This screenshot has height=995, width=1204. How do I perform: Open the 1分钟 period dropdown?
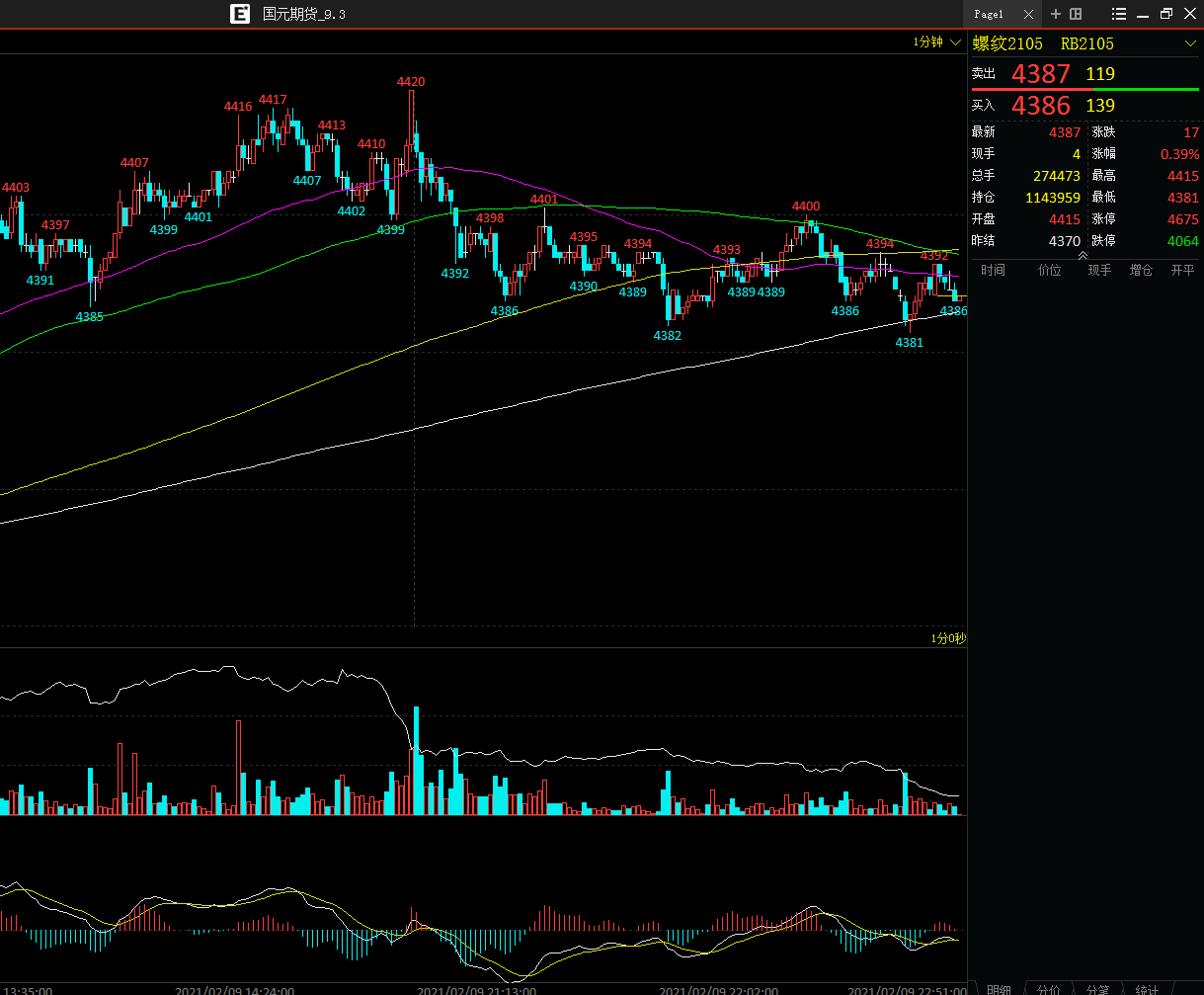[x=936, y=41]
